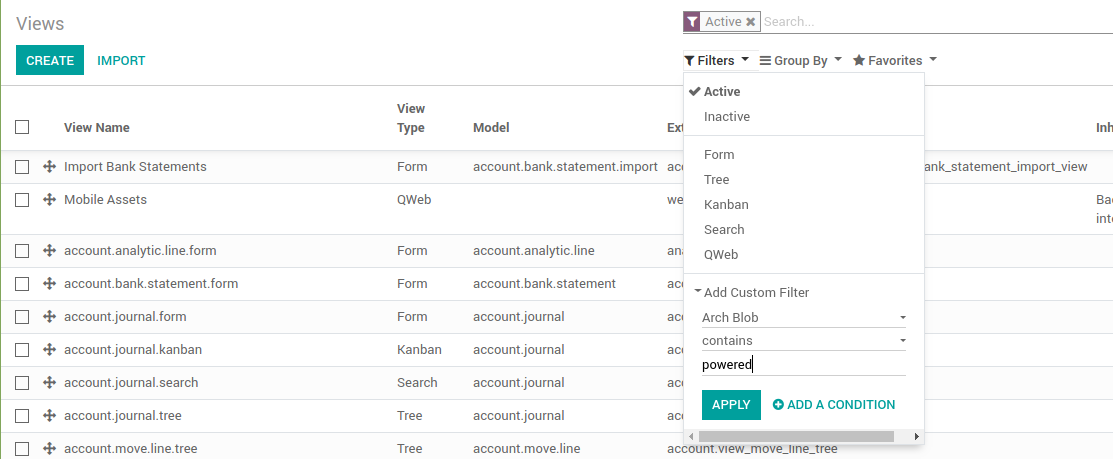
Task: Click plus icon to add a condition
Action: pyautogui.click(x=778, y=405)
